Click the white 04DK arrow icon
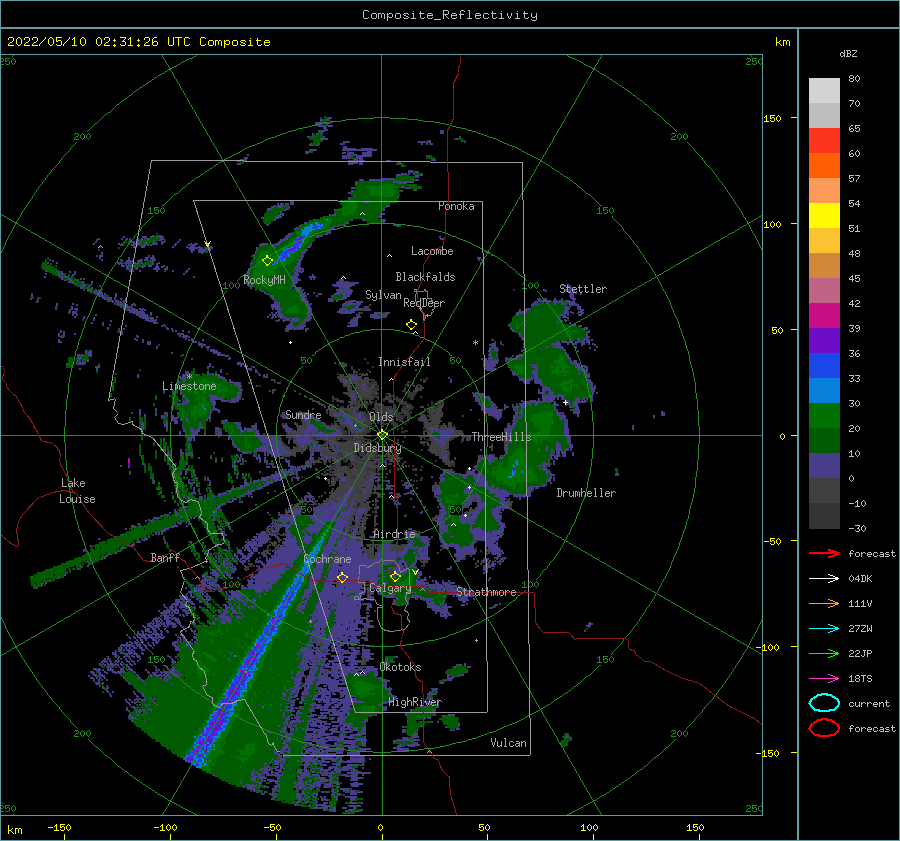900x841 pixels. pos(824,579)
